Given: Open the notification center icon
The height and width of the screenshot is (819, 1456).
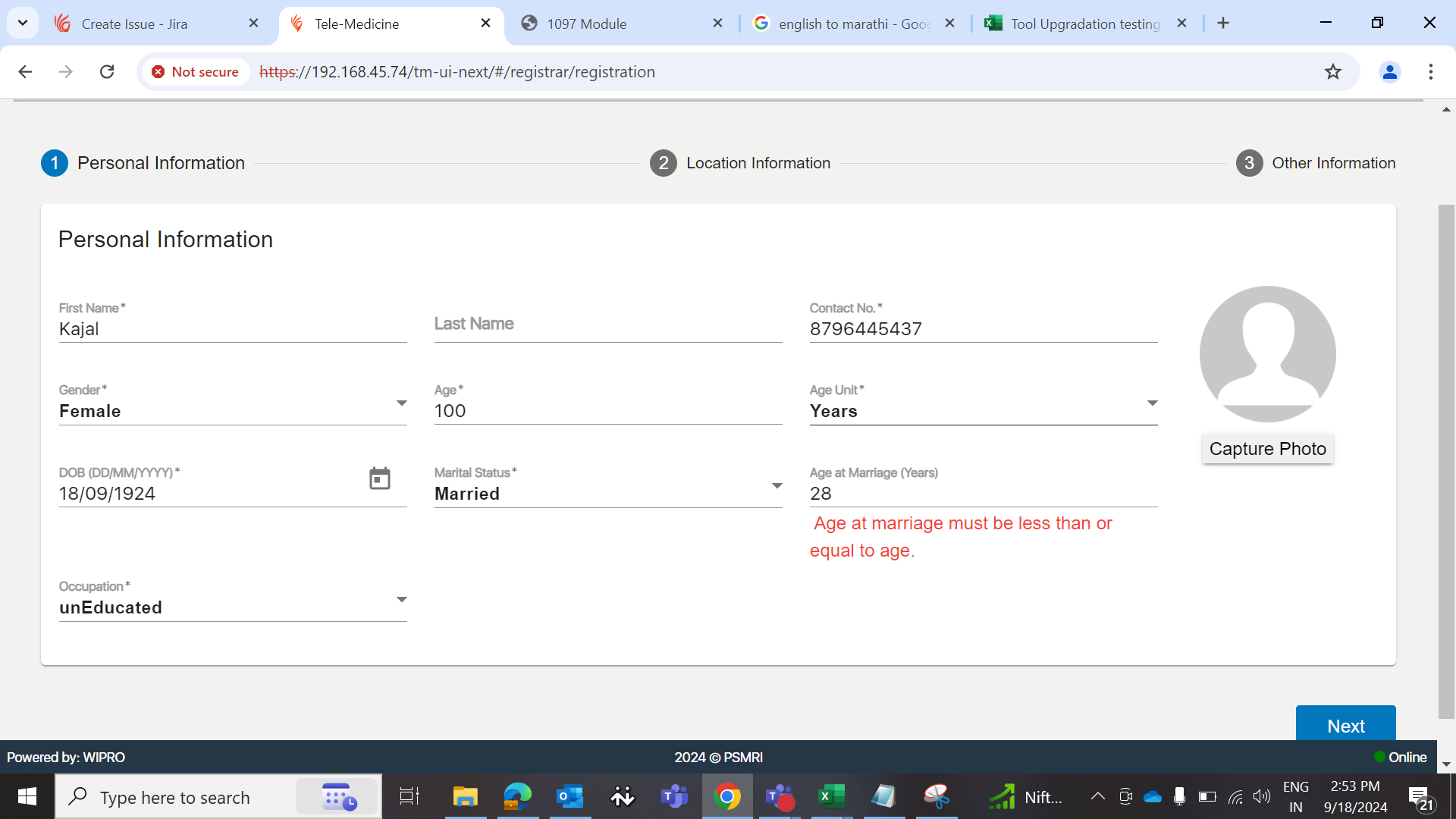Looking at the screenshot, I should pos(1420,798).
